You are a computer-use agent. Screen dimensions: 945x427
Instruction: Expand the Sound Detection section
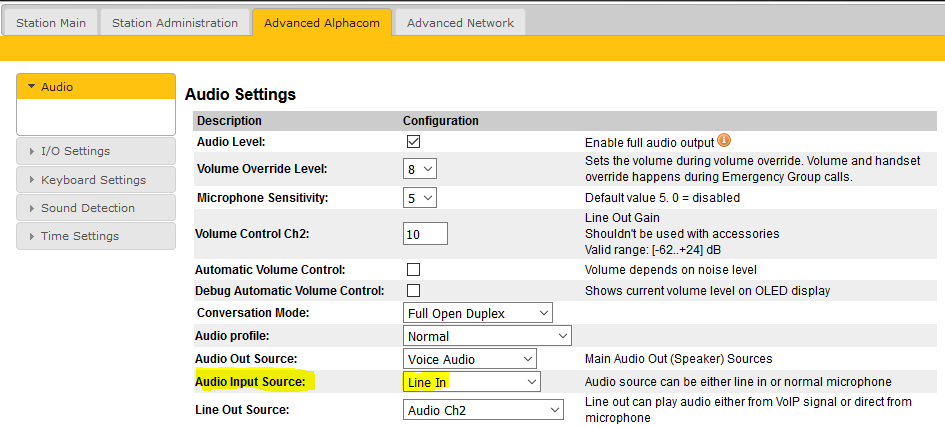pos(96,208)
